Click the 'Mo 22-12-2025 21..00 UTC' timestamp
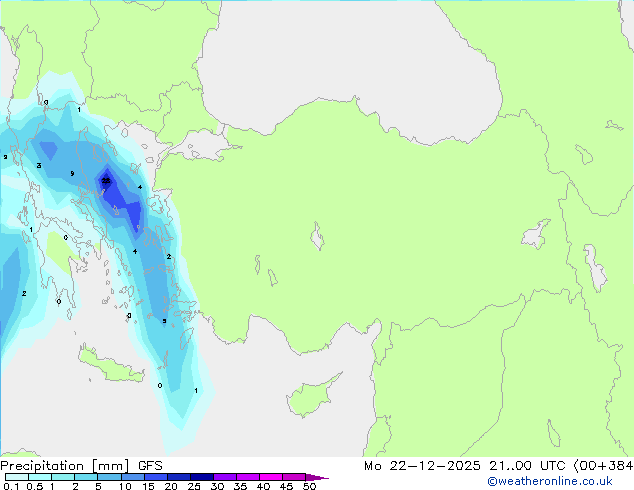This screenshot has width=634, height=490. click(465, 466)
